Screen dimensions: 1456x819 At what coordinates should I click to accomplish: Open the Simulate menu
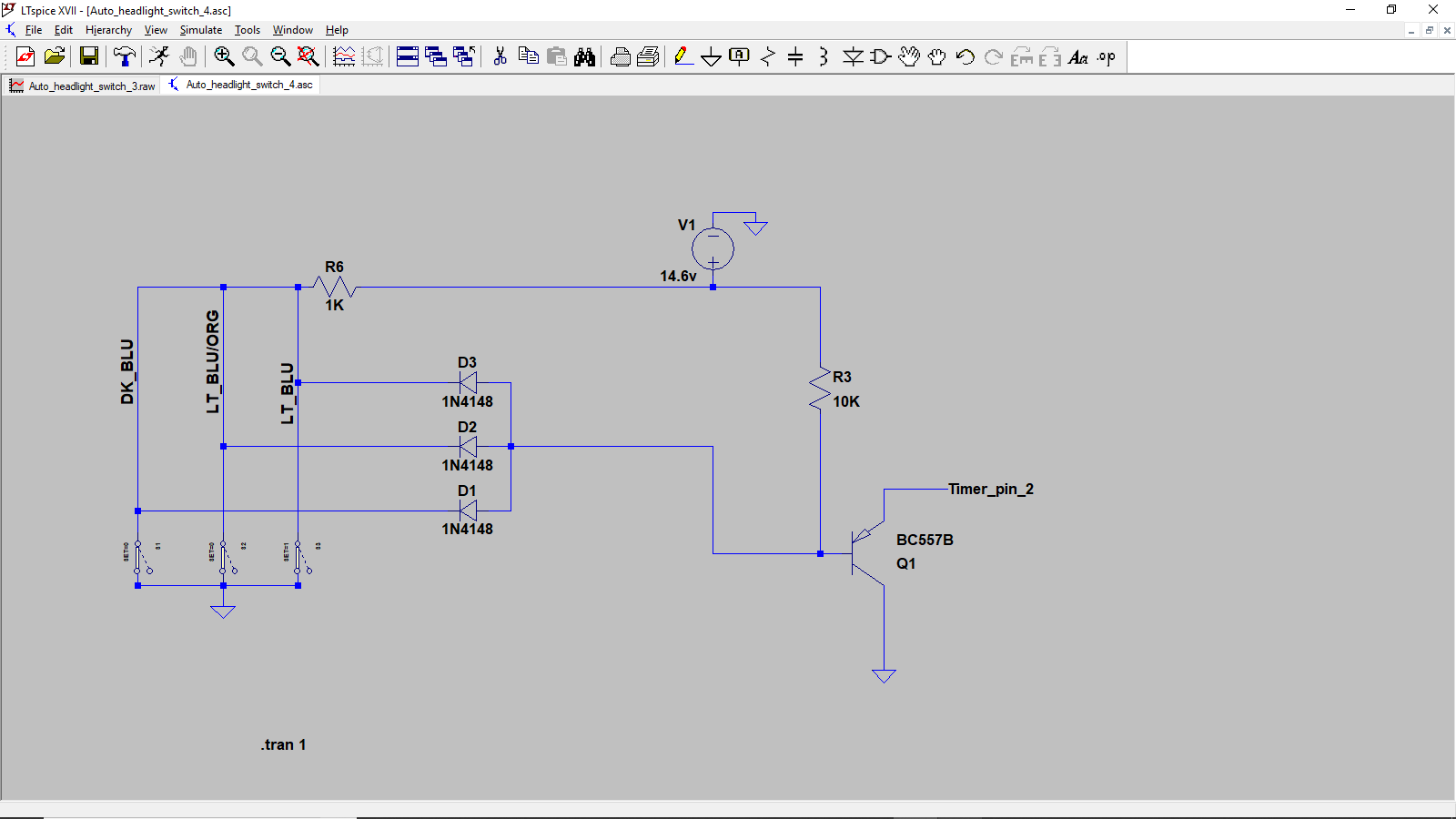200,30
